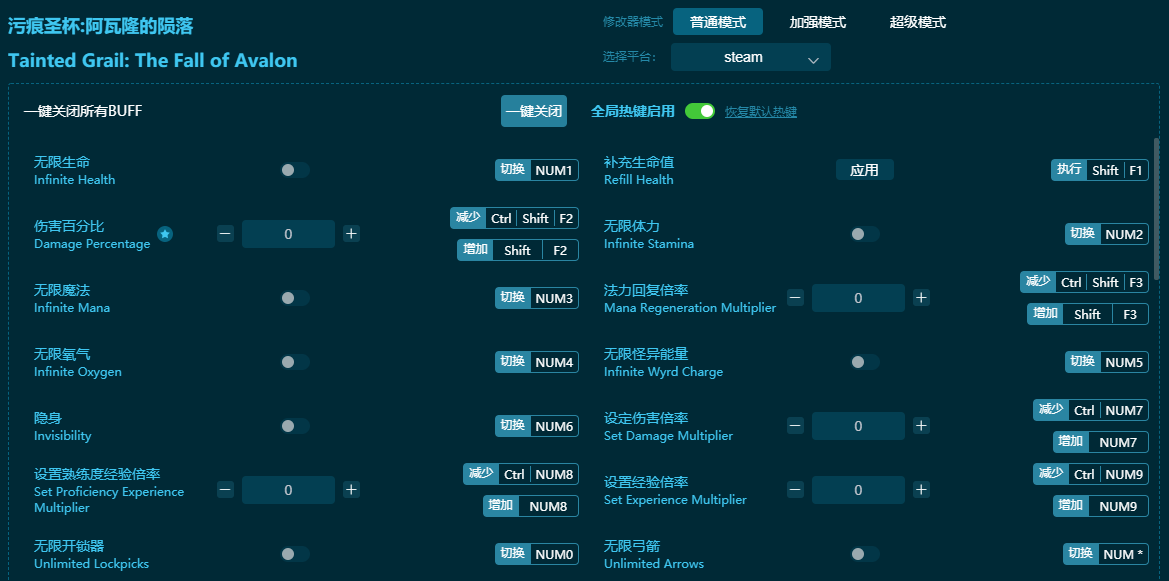Switch to 加强模式 tab
The height and width of the screenshot is (581, 1169).
click(x=817, y=22)
